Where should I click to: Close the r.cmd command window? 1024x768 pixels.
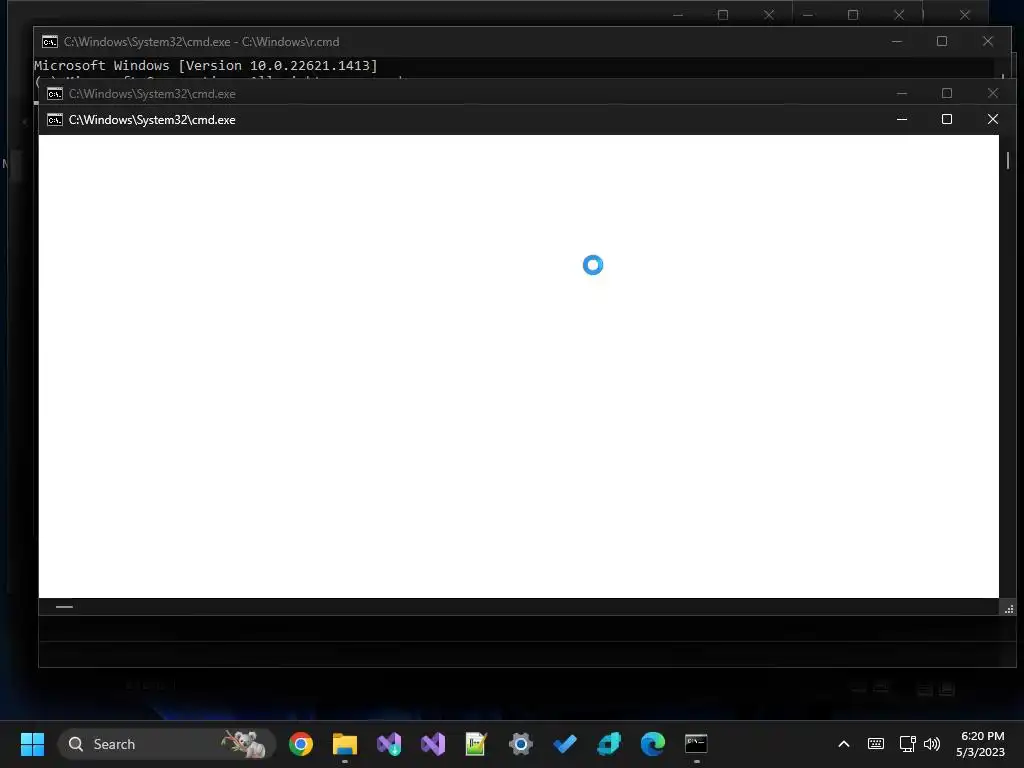987,41
